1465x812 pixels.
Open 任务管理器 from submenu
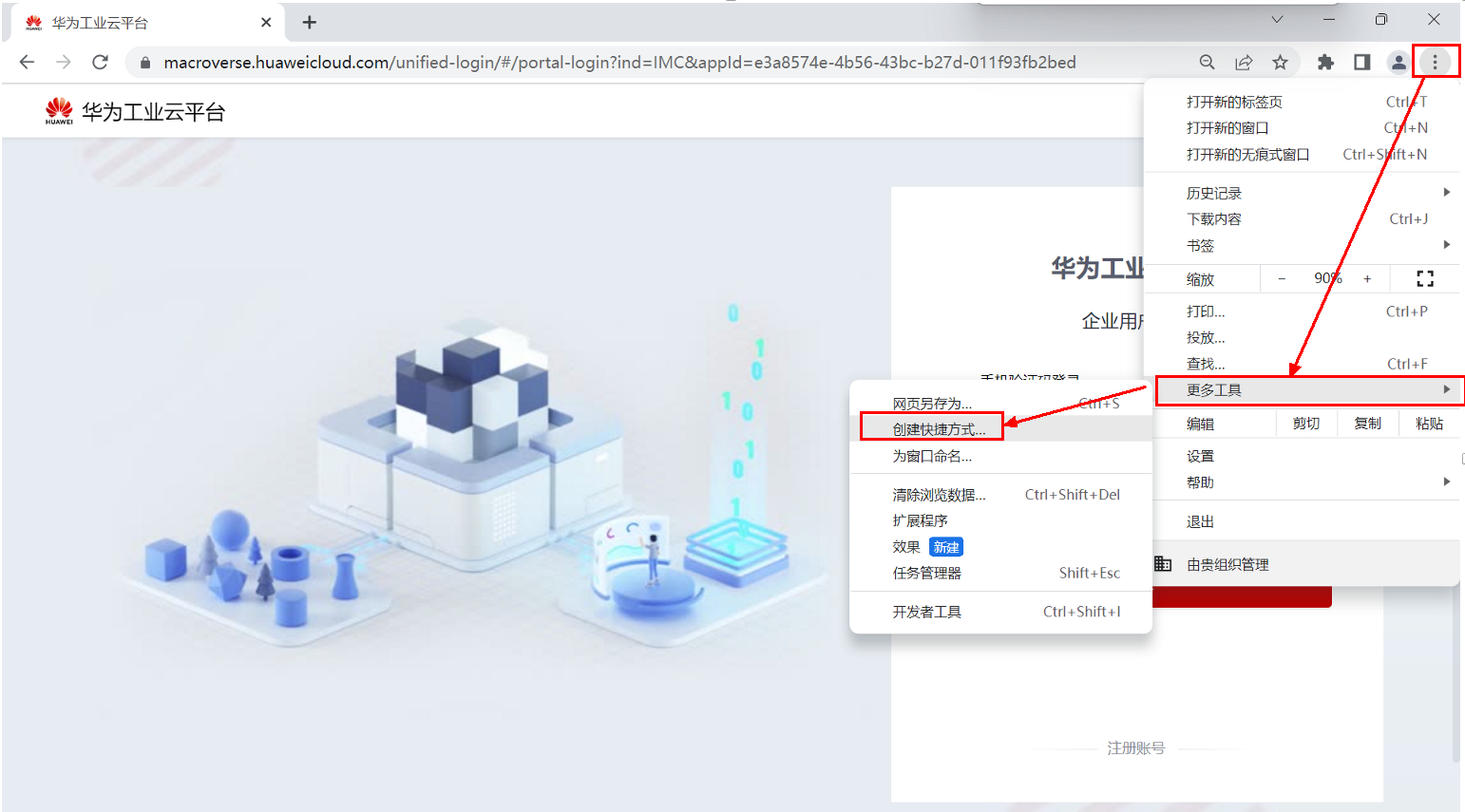[x=1000, y=573]
